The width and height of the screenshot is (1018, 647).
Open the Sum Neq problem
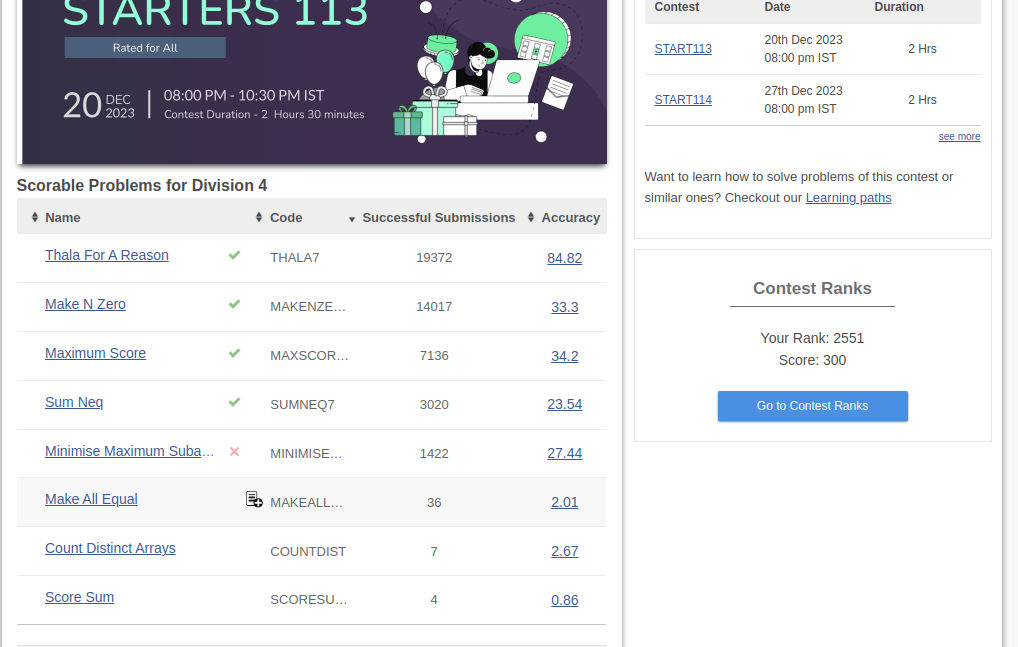click(x=74, y=402)
